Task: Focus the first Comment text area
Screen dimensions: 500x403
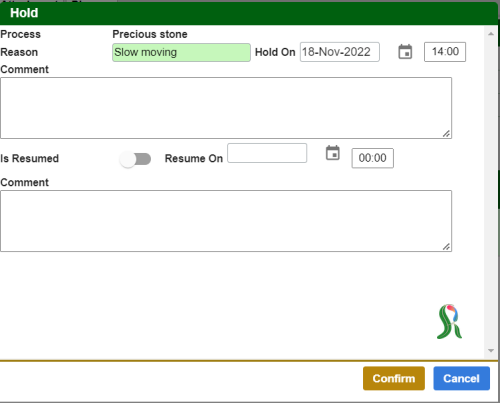Action: click(226, 108)
